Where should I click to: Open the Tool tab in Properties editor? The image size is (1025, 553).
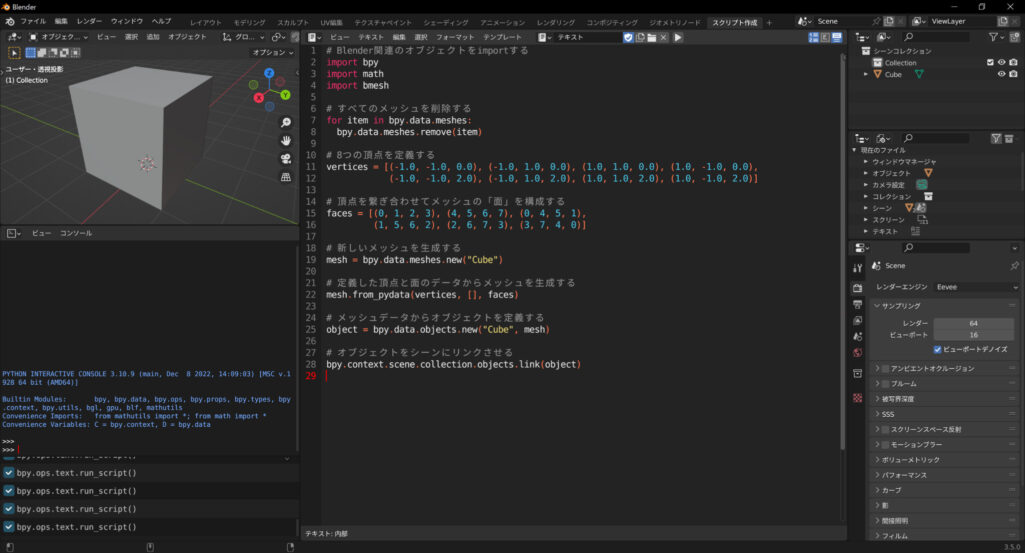point(858,269)
